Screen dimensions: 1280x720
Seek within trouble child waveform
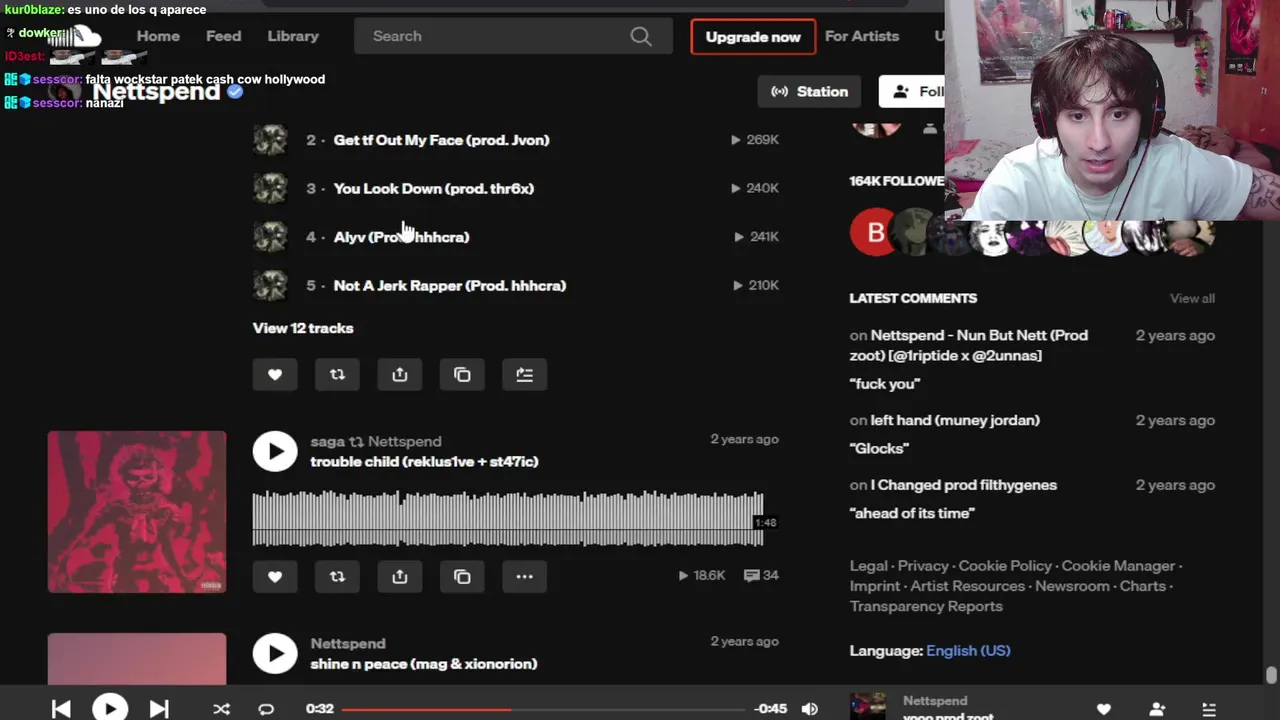tap(508, 518)
